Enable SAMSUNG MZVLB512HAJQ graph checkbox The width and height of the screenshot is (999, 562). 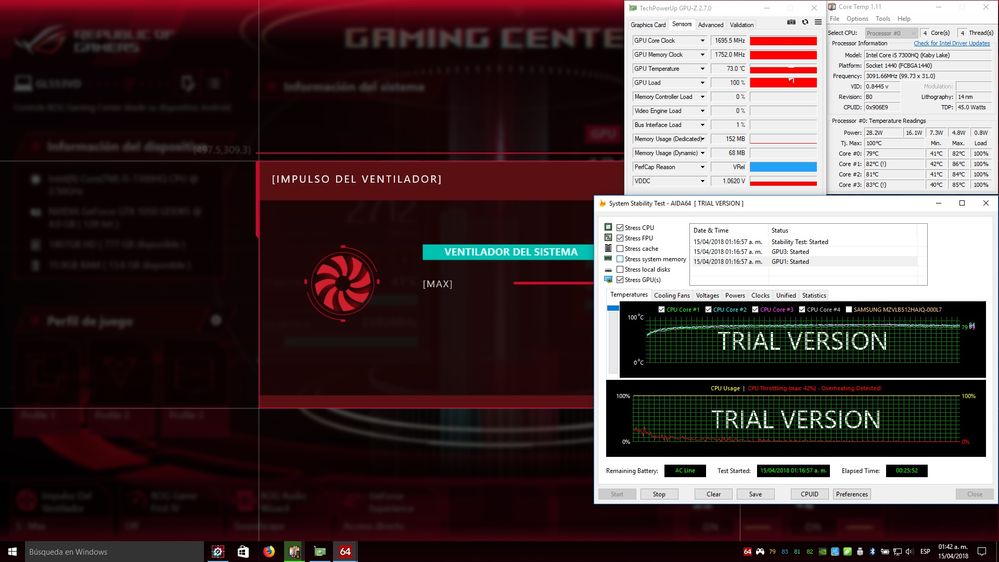[849, 310]
